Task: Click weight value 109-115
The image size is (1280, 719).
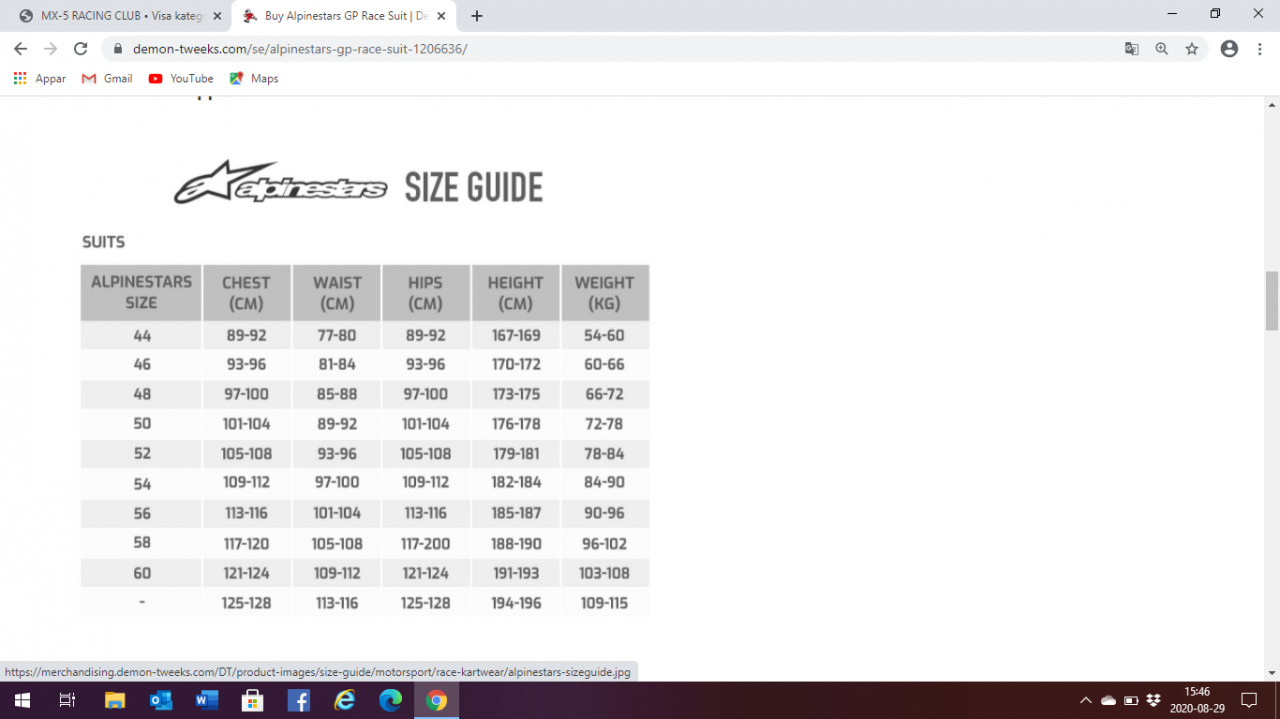Action: tap(604, 603)
